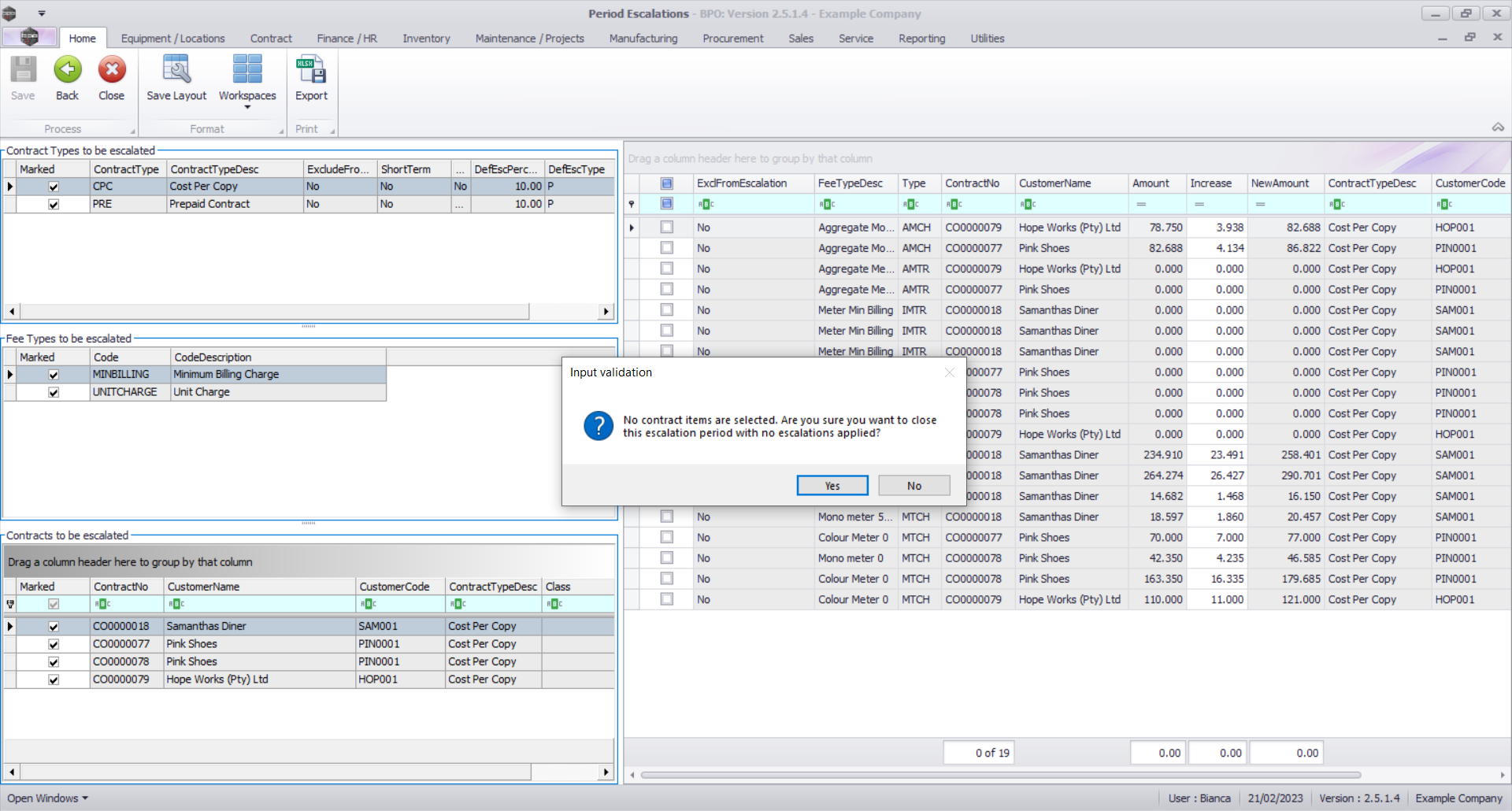Click the Save Layout icon
Viewport: 1512px width, 811px height.
pyautogui.click(x=176, y=71)
